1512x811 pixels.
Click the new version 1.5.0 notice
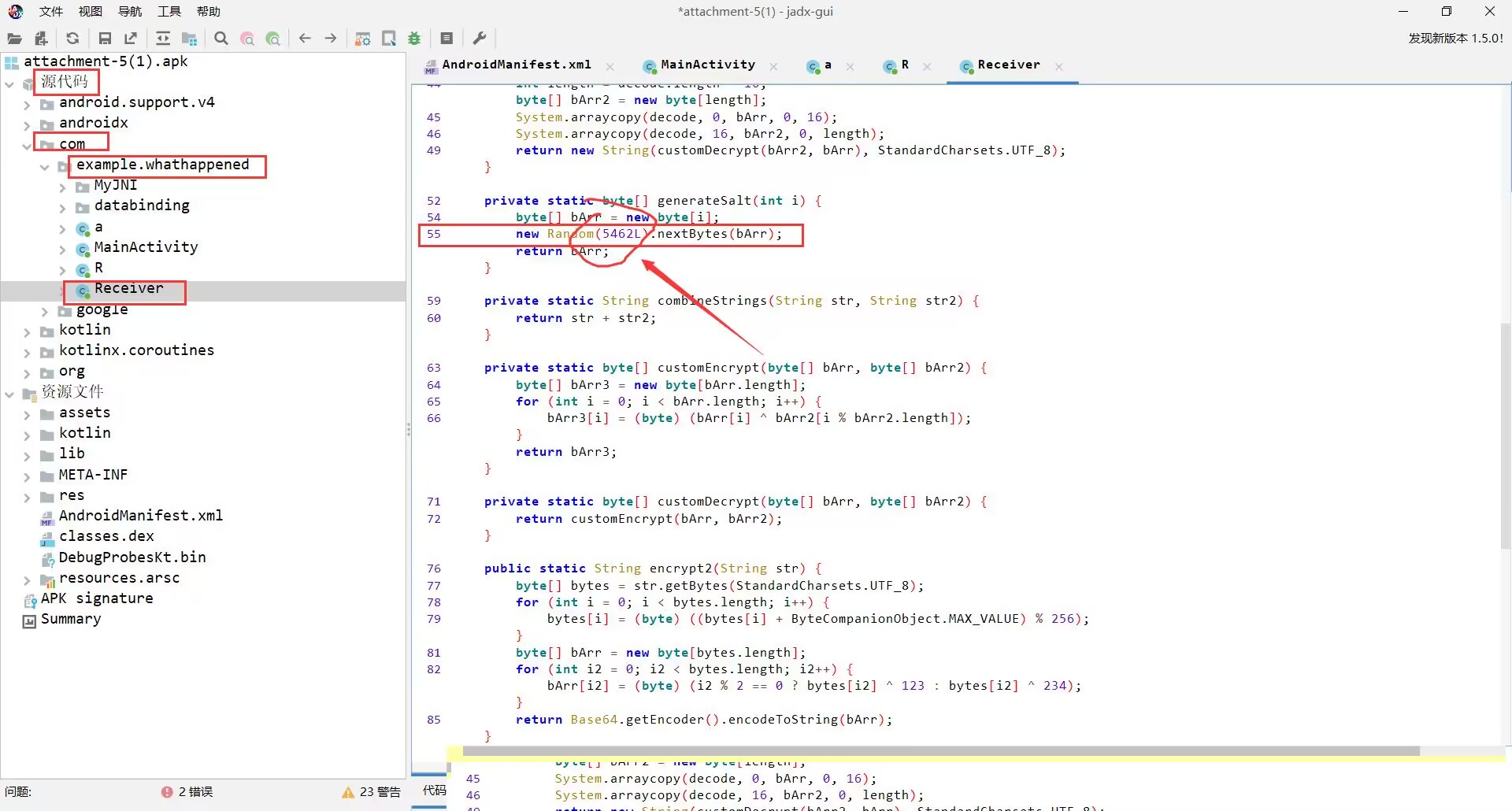1455,38
